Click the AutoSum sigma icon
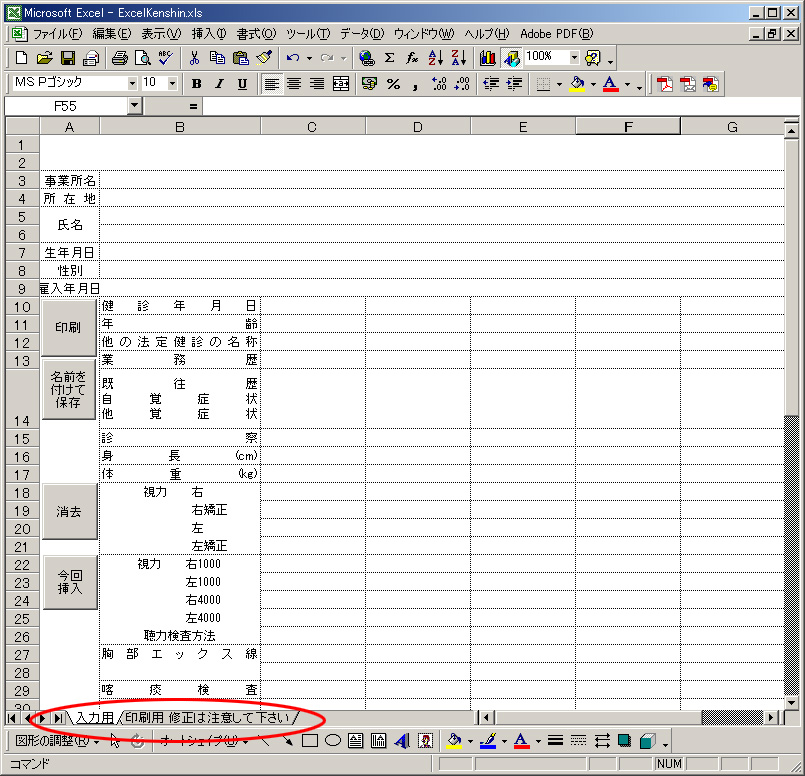This screenshot has height=776, width=805. (x=389, y=58)
